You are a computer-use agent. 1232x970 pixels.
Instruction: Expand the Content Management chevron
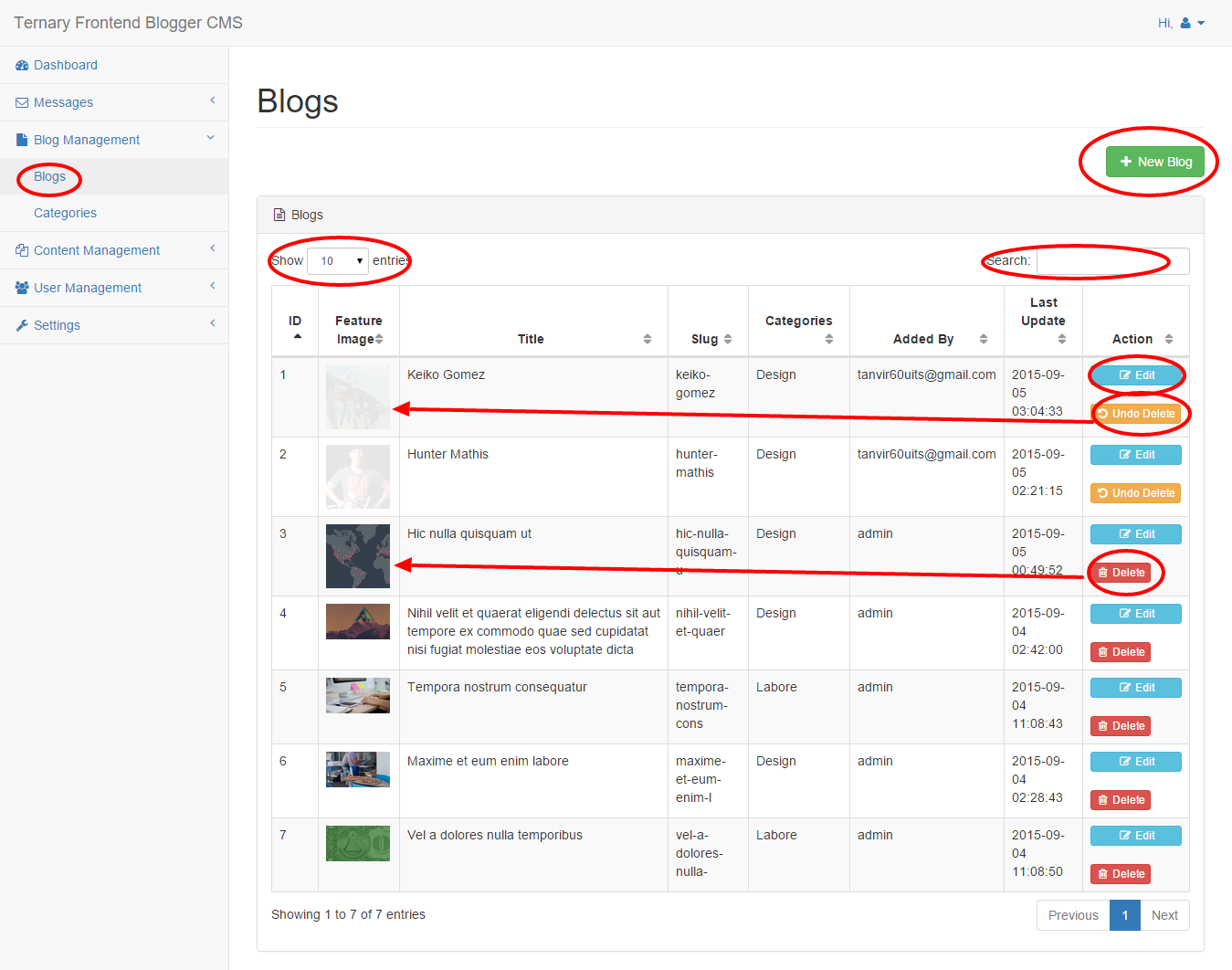pos(213,248)
